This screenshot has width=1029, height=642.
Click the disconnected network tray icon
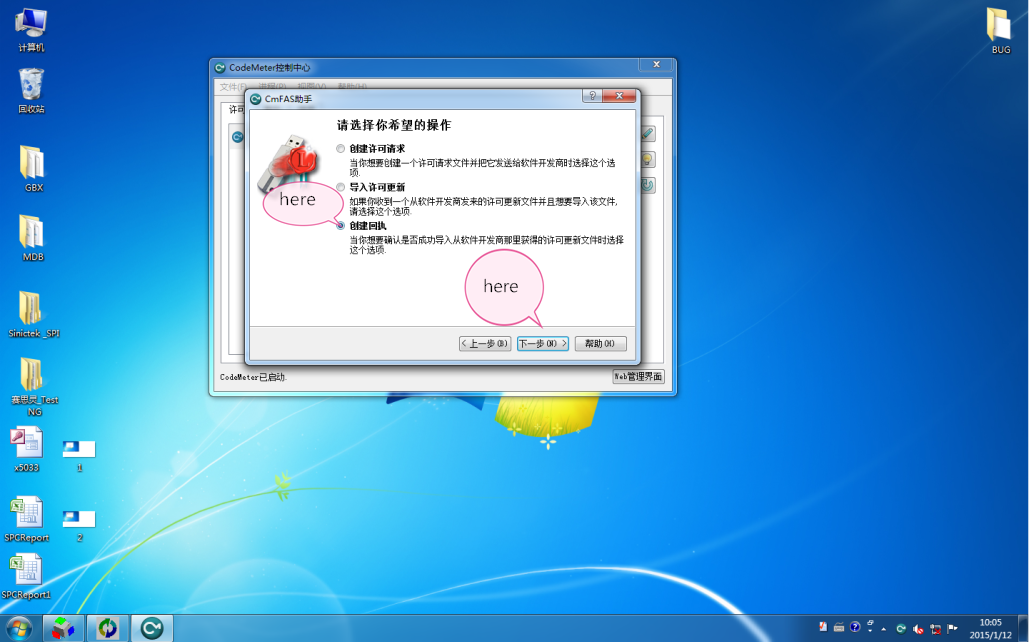coord(934,628)
